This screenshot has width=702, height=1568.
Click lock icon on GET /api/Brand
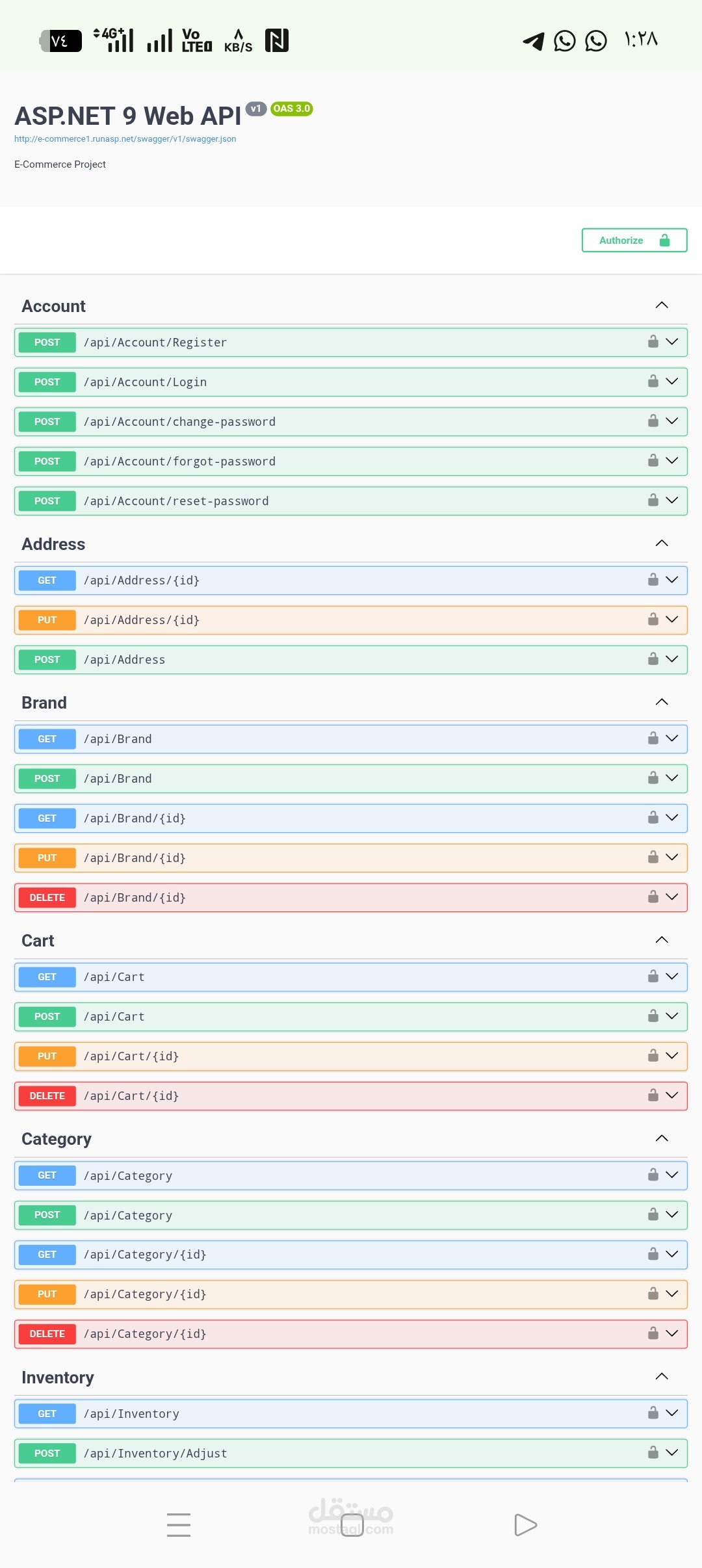point(653,738)
